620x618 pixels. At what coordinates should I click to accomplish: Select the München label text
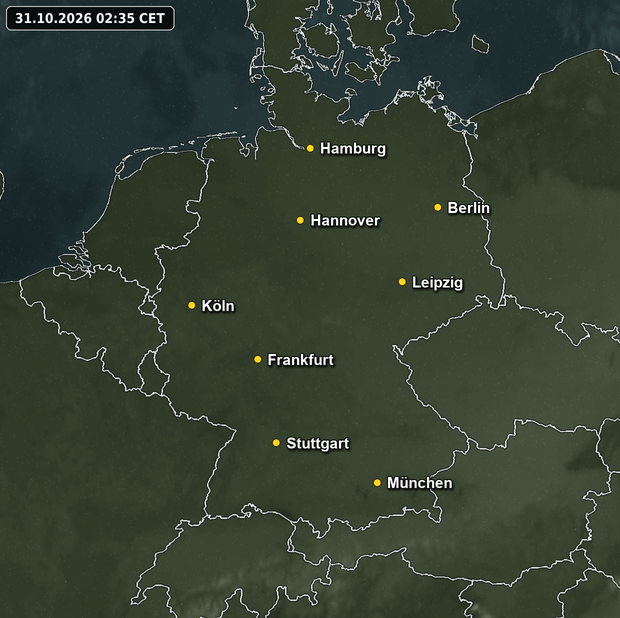click(x=420, y=483)
